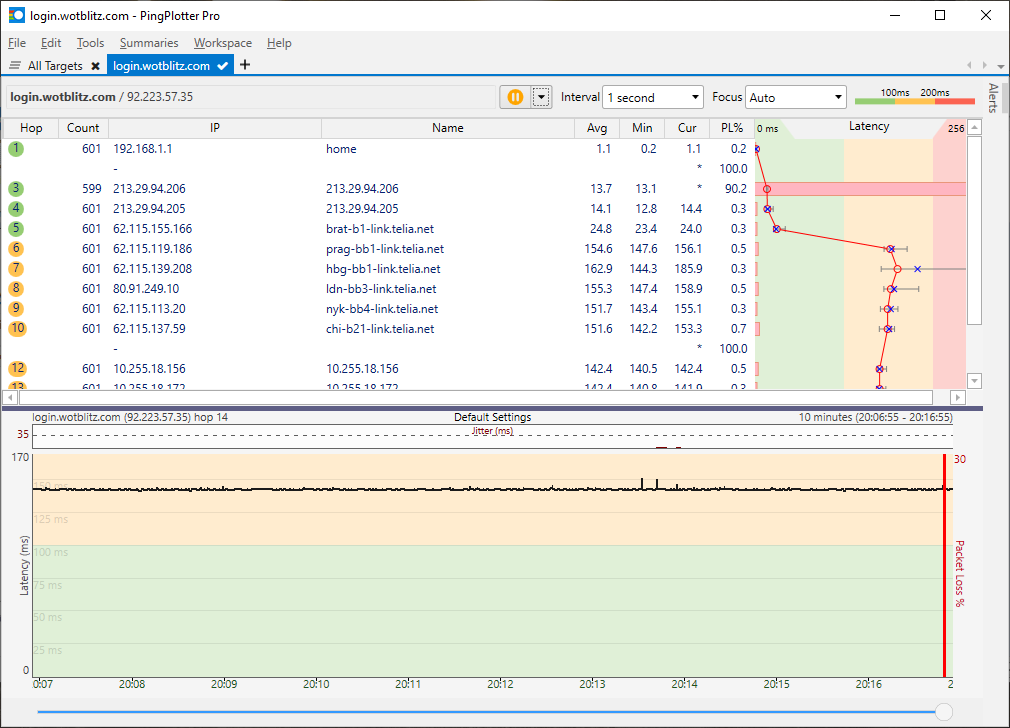Add a new target tab with plus
This screenshot has width=1010, height=728.
(245, 65)
